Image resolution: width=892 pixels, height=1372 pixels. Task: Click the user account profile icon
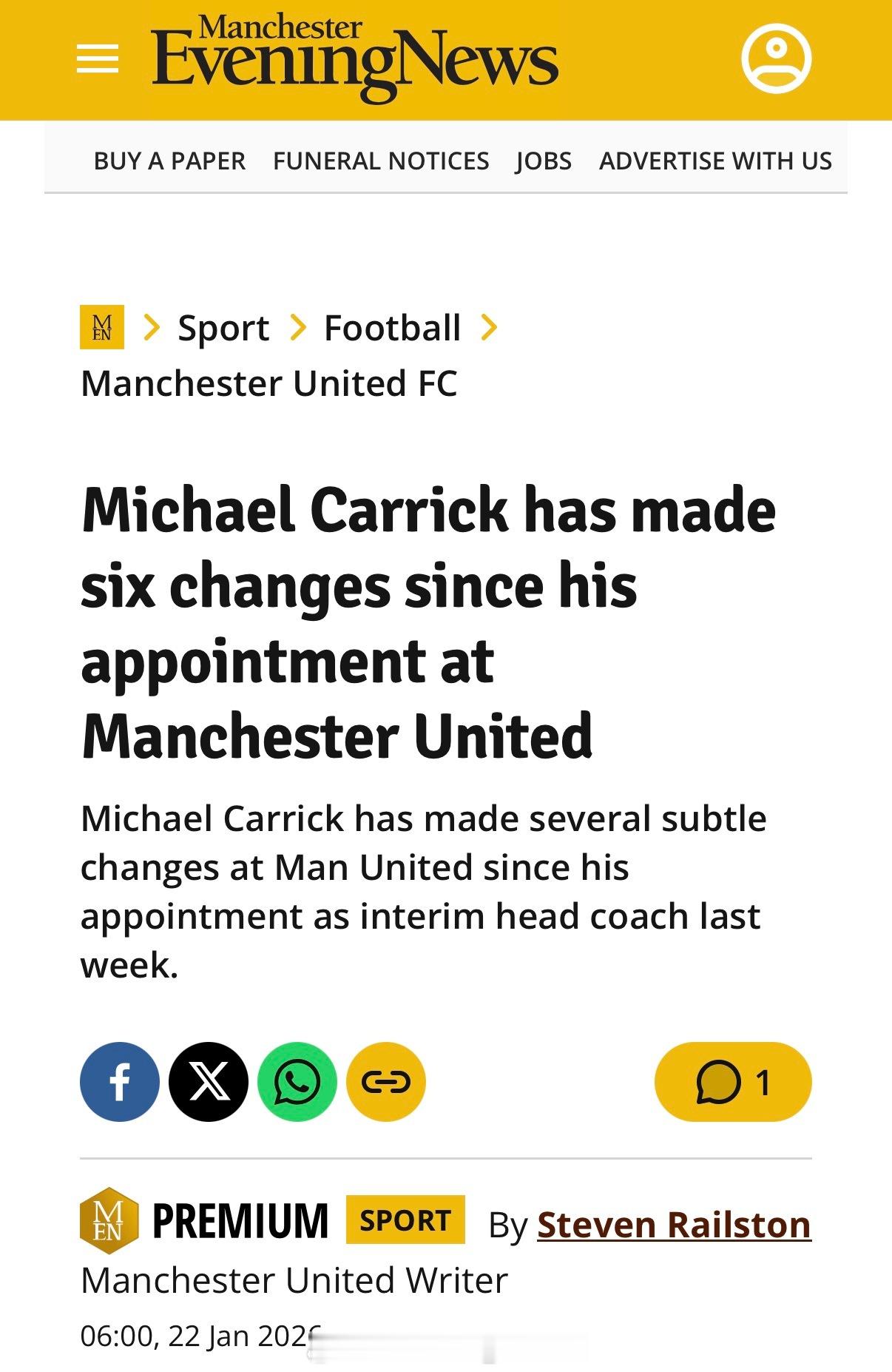click(x=776, y=58)
